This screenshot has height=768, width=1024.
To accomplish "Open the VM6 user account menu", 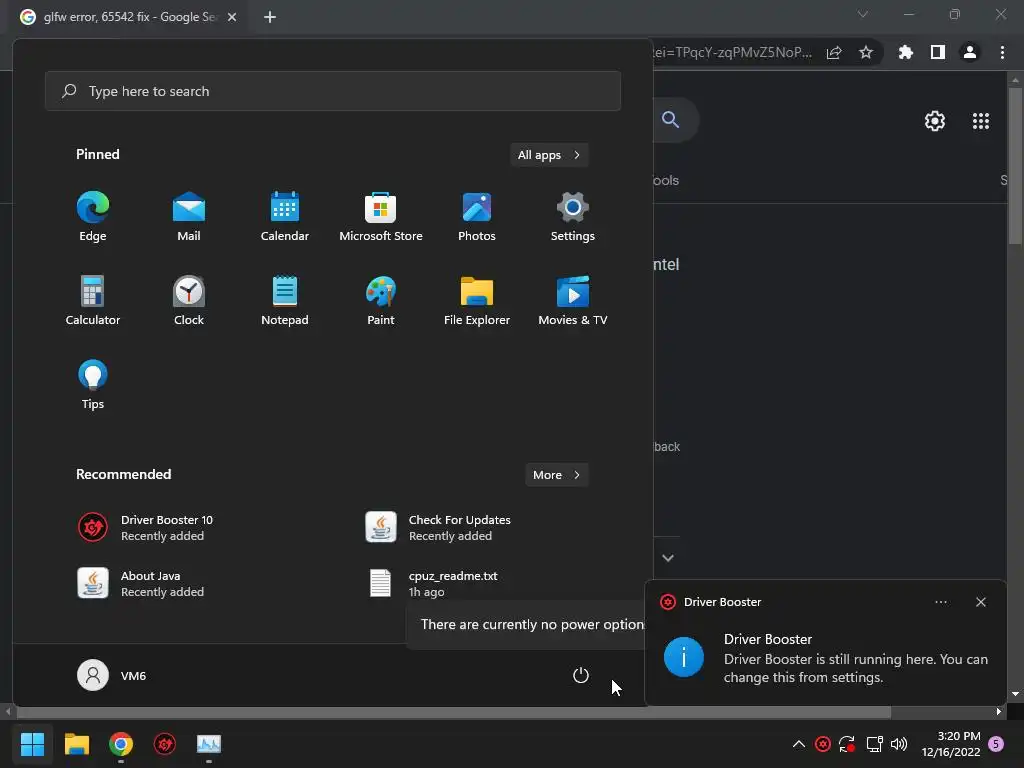I will tap(112, 675).
